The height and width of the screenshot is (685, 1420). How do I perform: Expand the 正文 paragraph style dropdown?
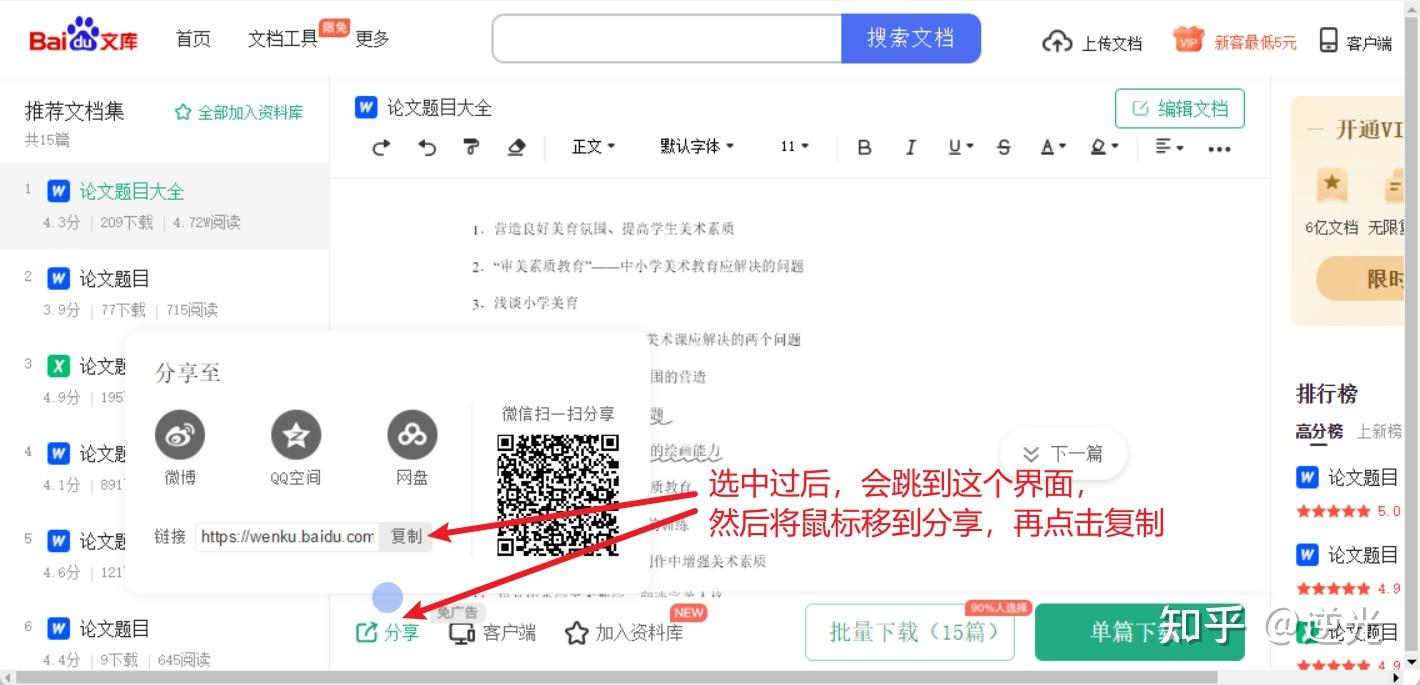(x=593, y=147)
